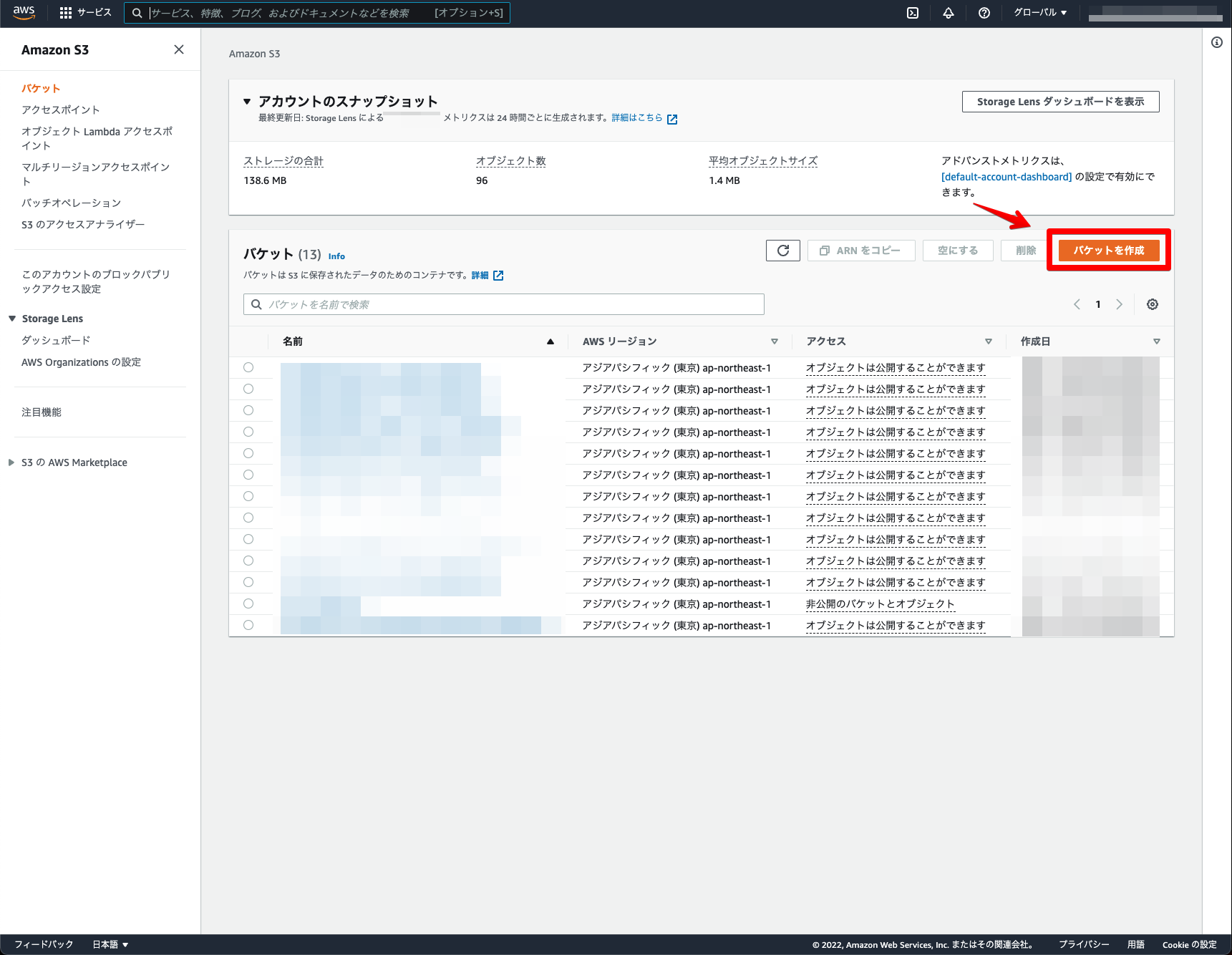1232x955 pixels.
Task: Open the info panel icon at right edge
Action: (1217, 42)
